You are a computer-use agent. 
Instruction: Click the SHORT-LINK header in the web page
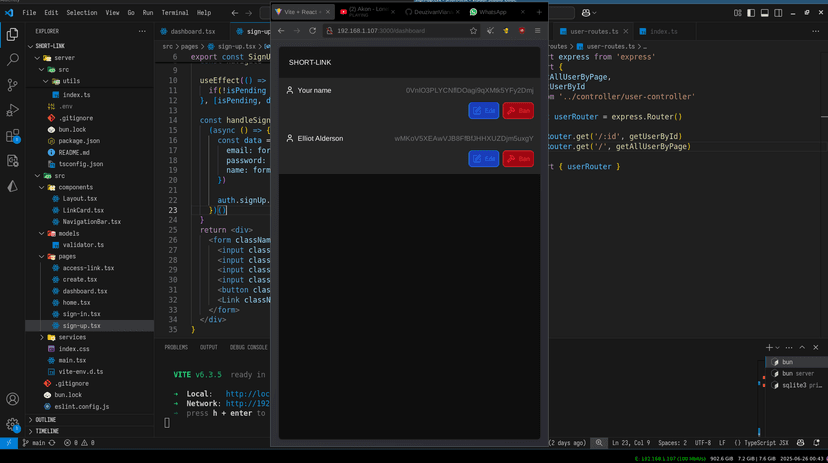pyautogui.click(x=310, y=62)
